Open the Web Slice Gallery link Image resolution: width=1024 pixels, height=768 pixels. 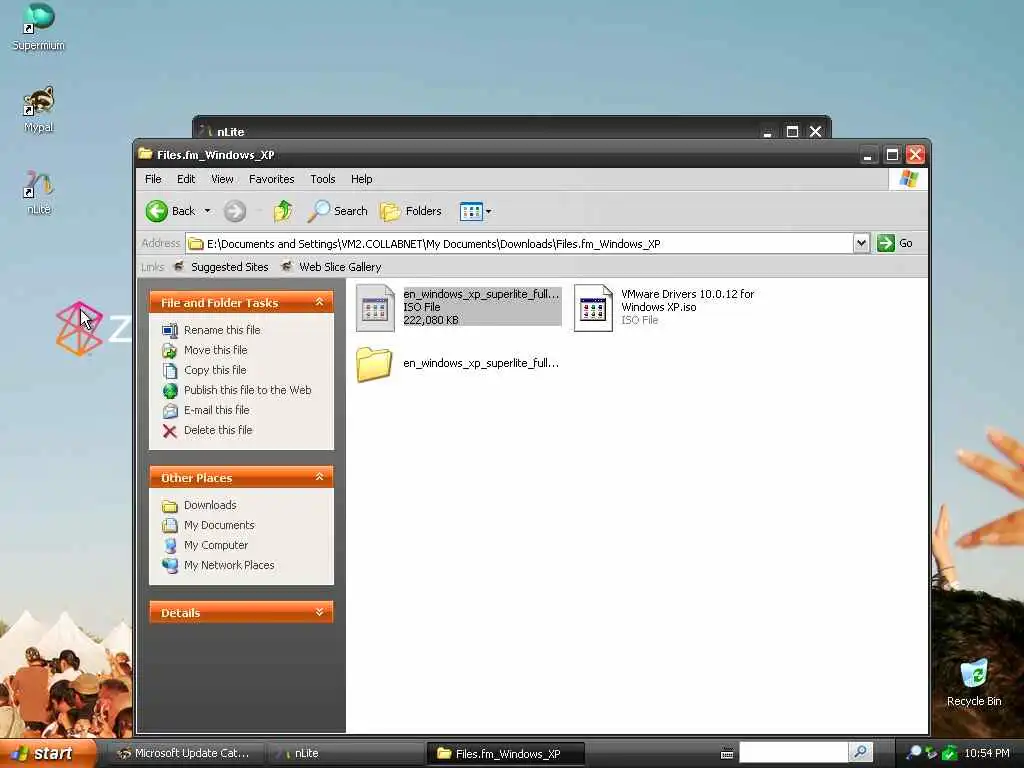(x=332, y=266)
